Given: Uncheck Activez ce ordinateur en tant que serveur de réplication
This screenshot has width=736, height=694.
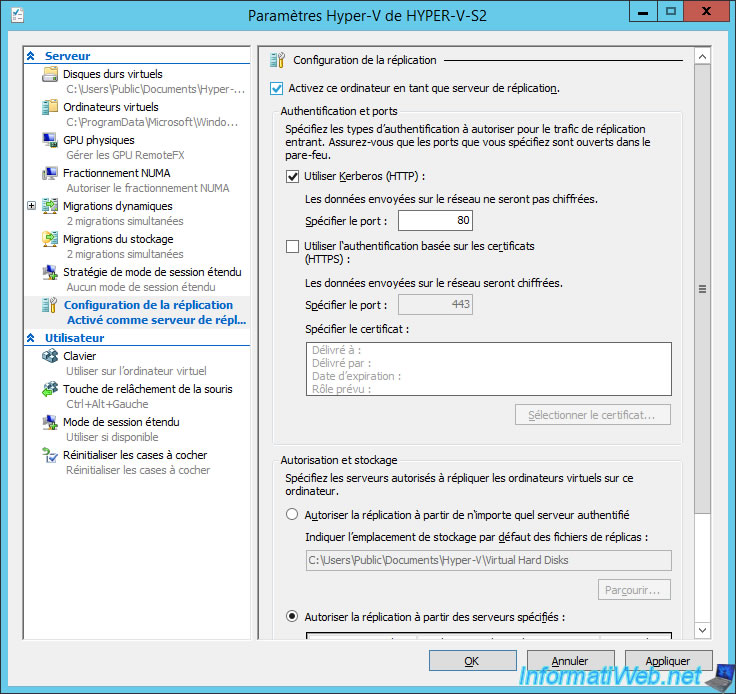Looking at the screenshot, I should coord(278,88).
